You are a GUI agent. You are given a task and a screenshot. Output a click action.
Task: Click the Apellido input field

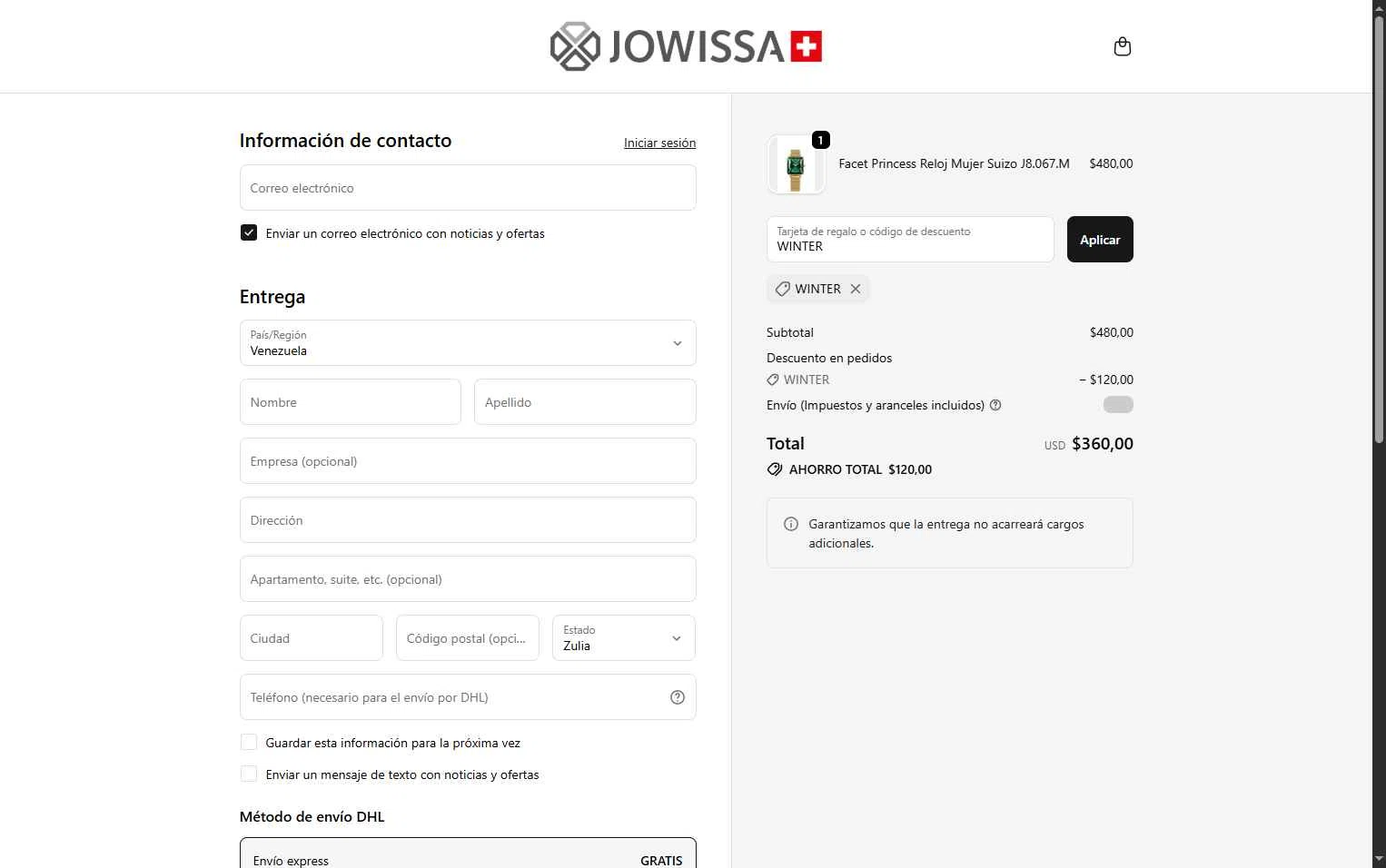tap(585, 401)
